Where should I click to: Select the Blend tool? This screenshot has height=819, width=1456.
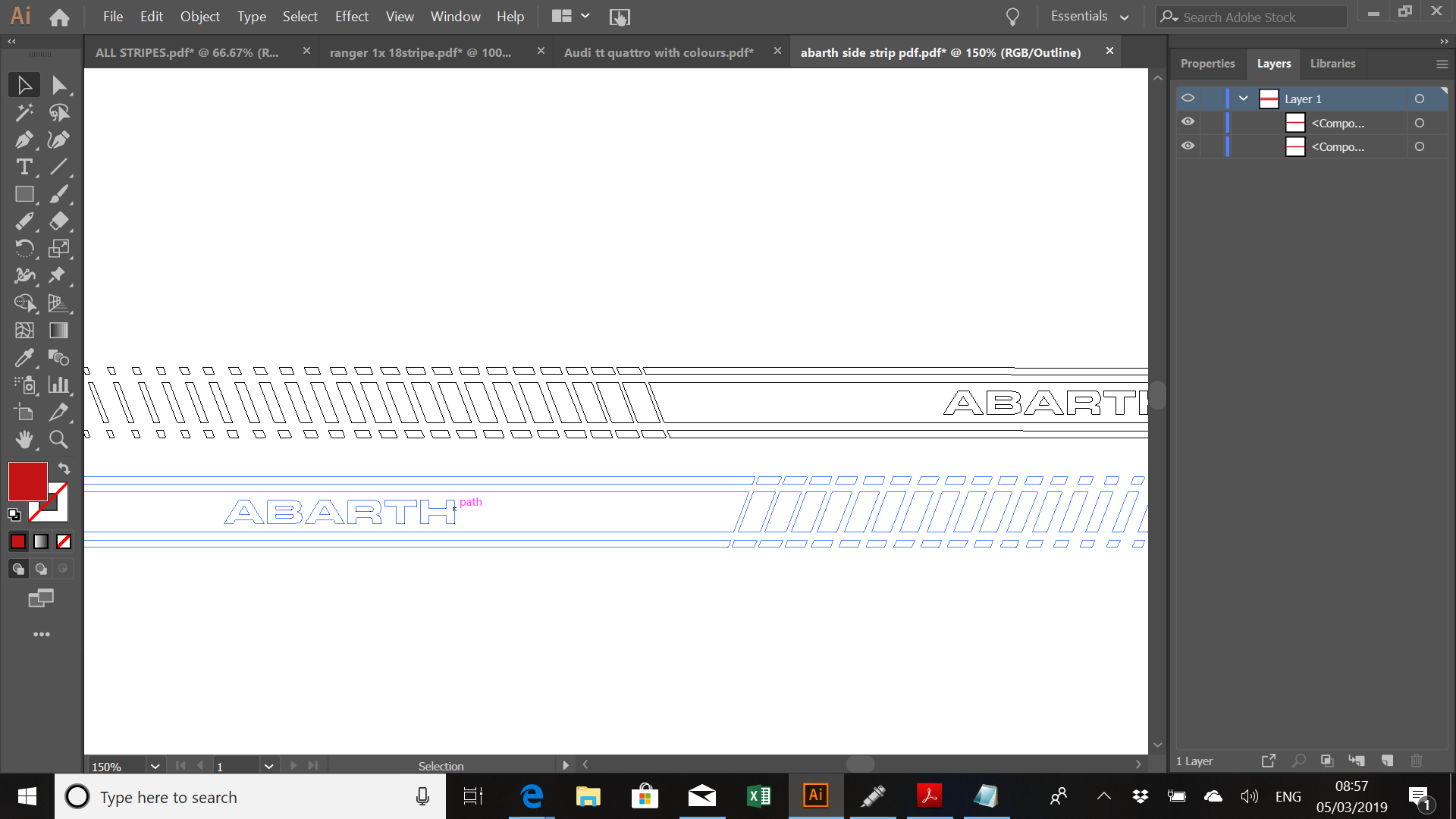pyautogui.click(x=59, y=358)
